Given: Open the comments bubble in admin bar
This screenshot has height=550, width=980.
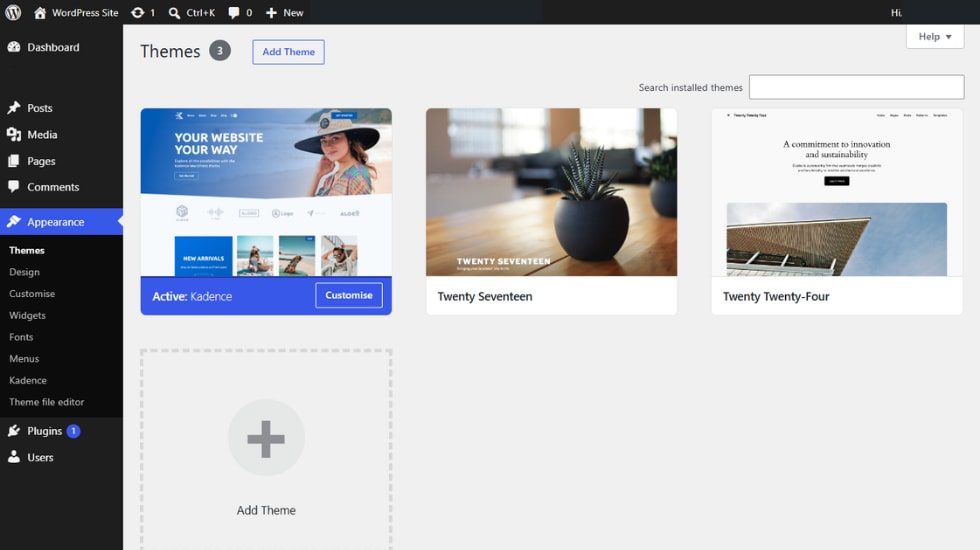Looking at the screenshot, I should point(240,12).
